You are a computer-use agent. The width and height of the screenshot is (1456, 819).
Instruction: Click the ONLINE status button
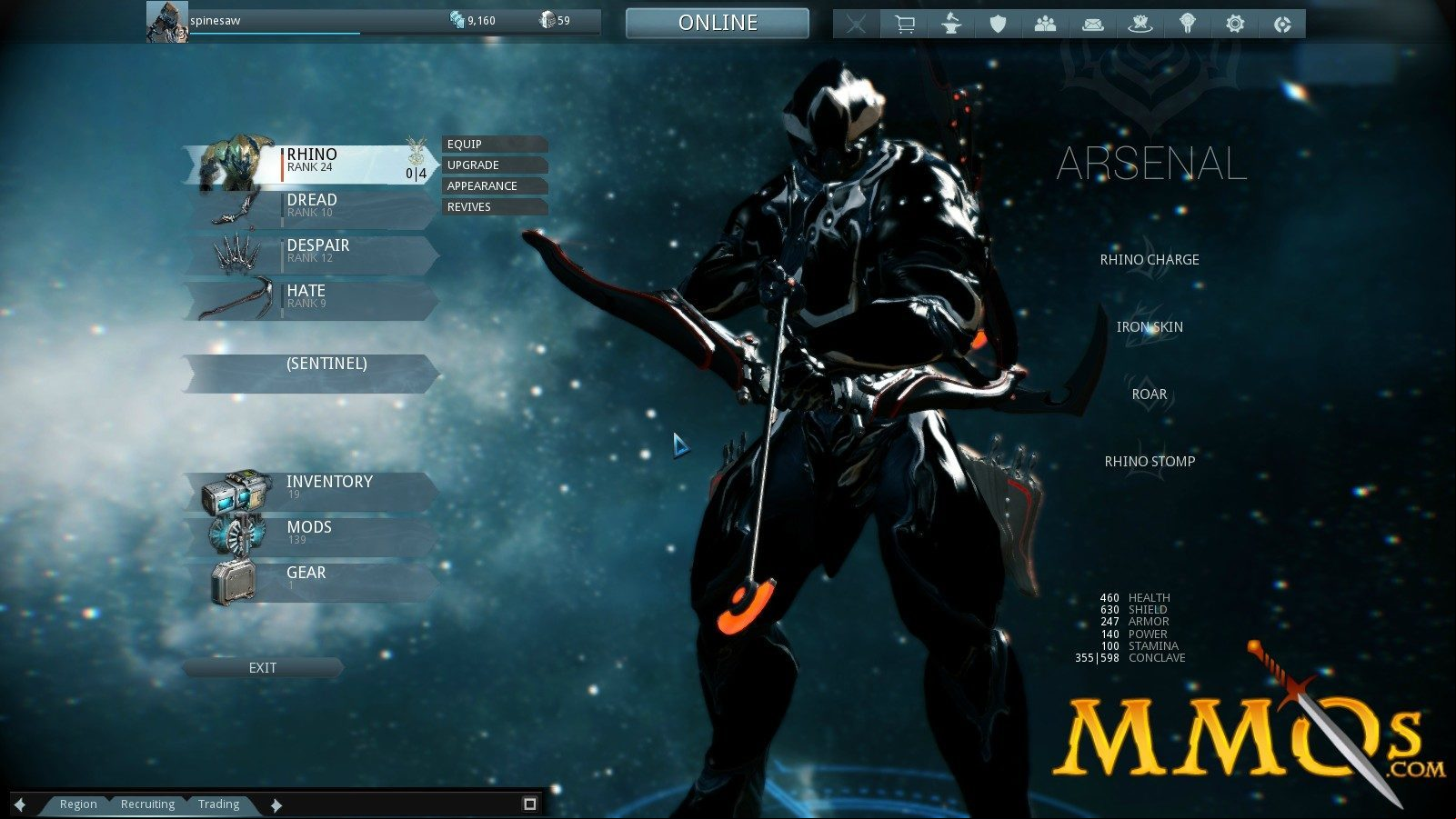click(718, 23)
